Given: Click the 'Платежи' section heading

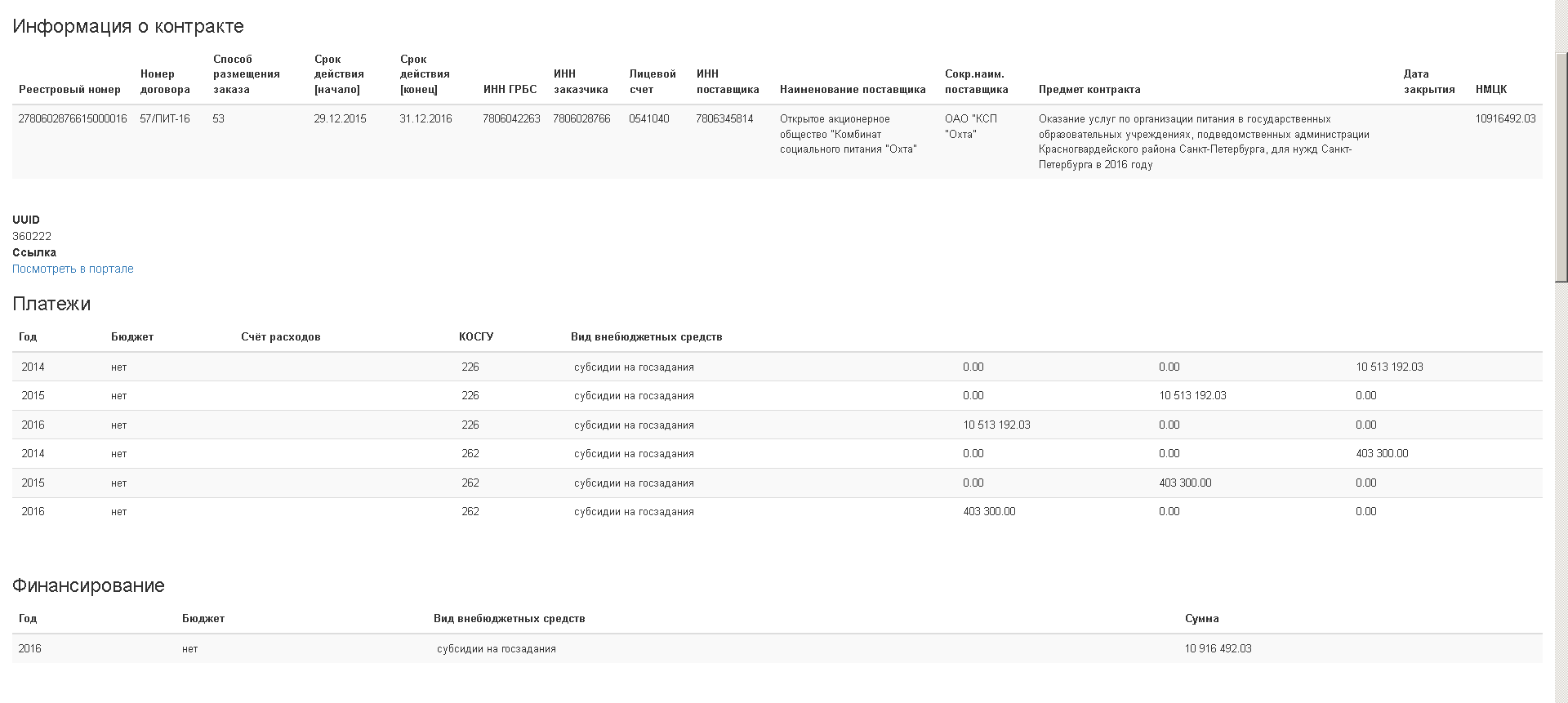Looking at the screenshot, I should tap(51, 304).
